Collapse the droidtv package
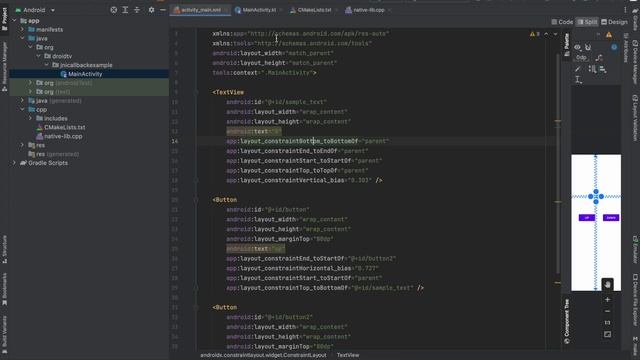This screenshot has width=640, height=360. click(x=39, y=56)
